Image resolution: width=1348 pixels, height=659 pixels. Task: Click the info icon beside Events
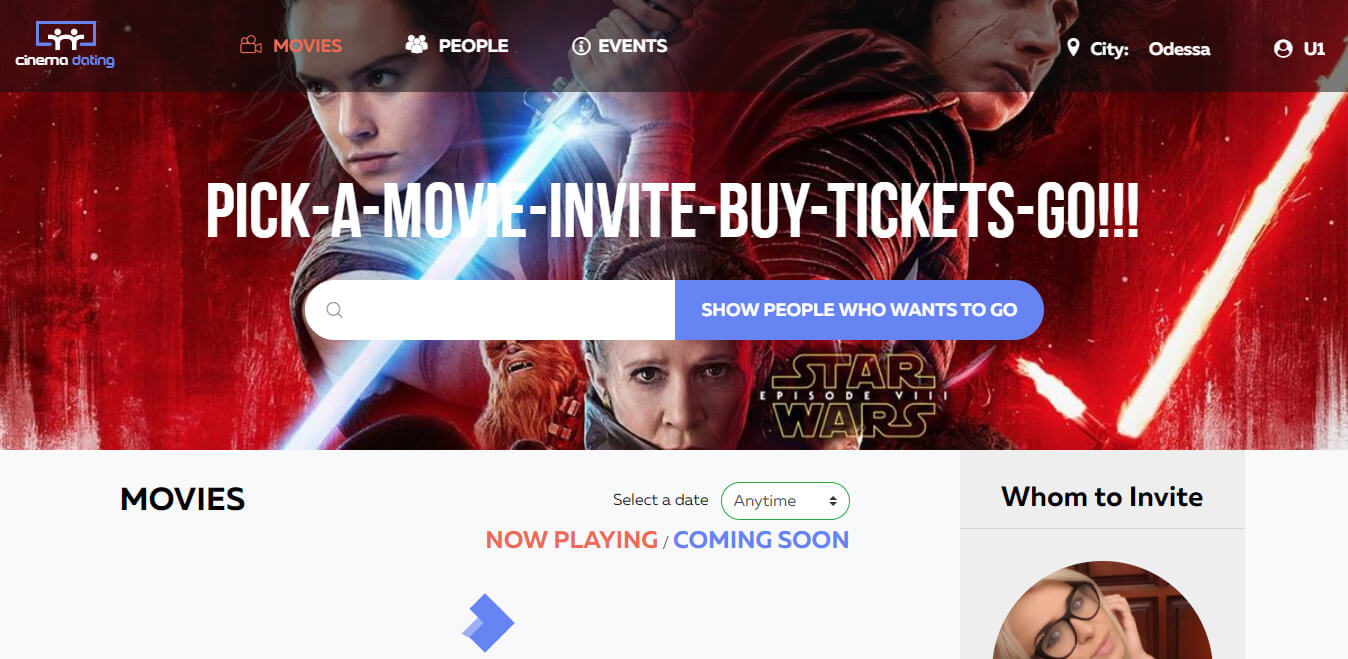pos(581,46)
